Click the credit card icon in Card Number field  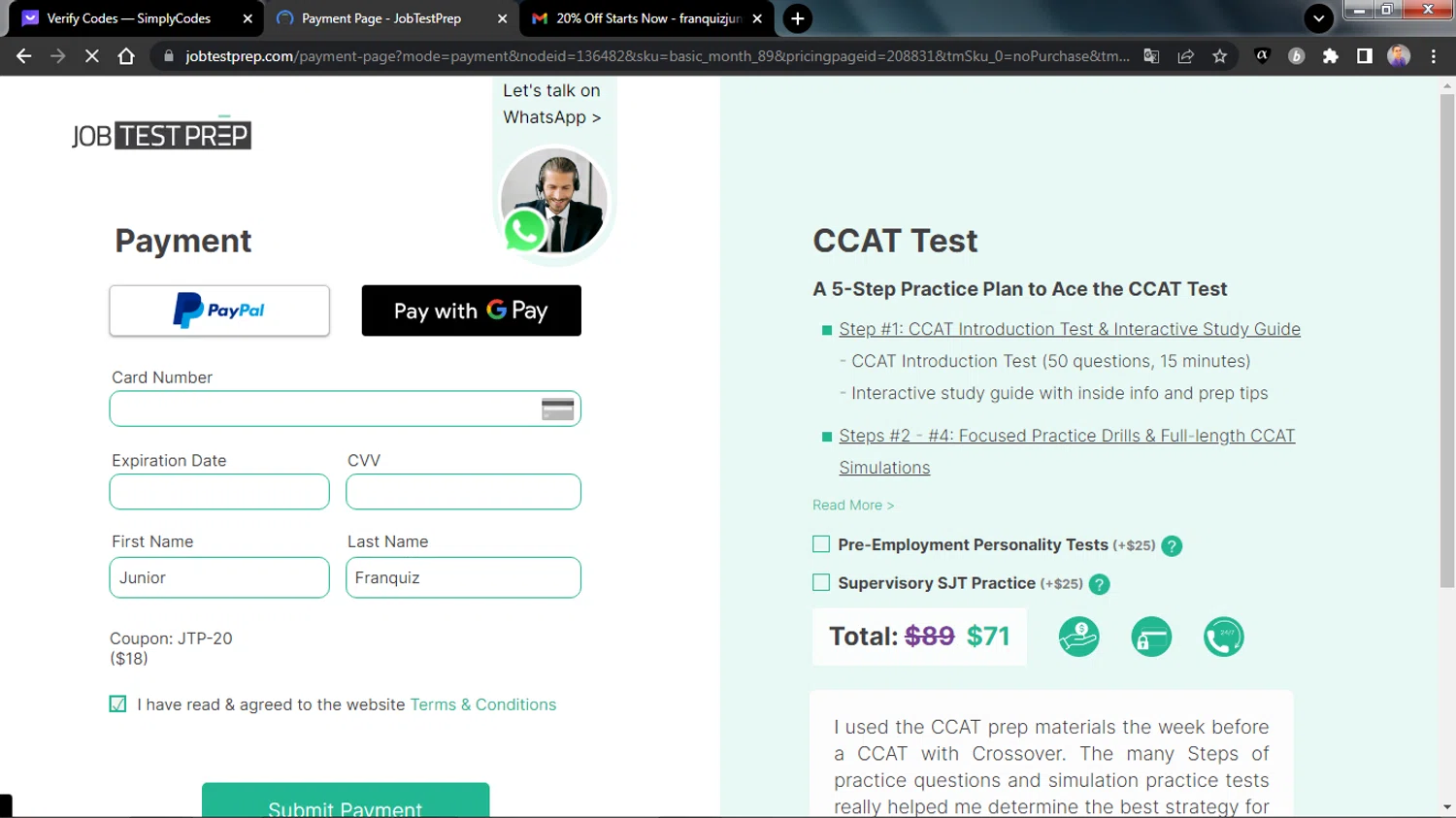[x=557, y=409]
